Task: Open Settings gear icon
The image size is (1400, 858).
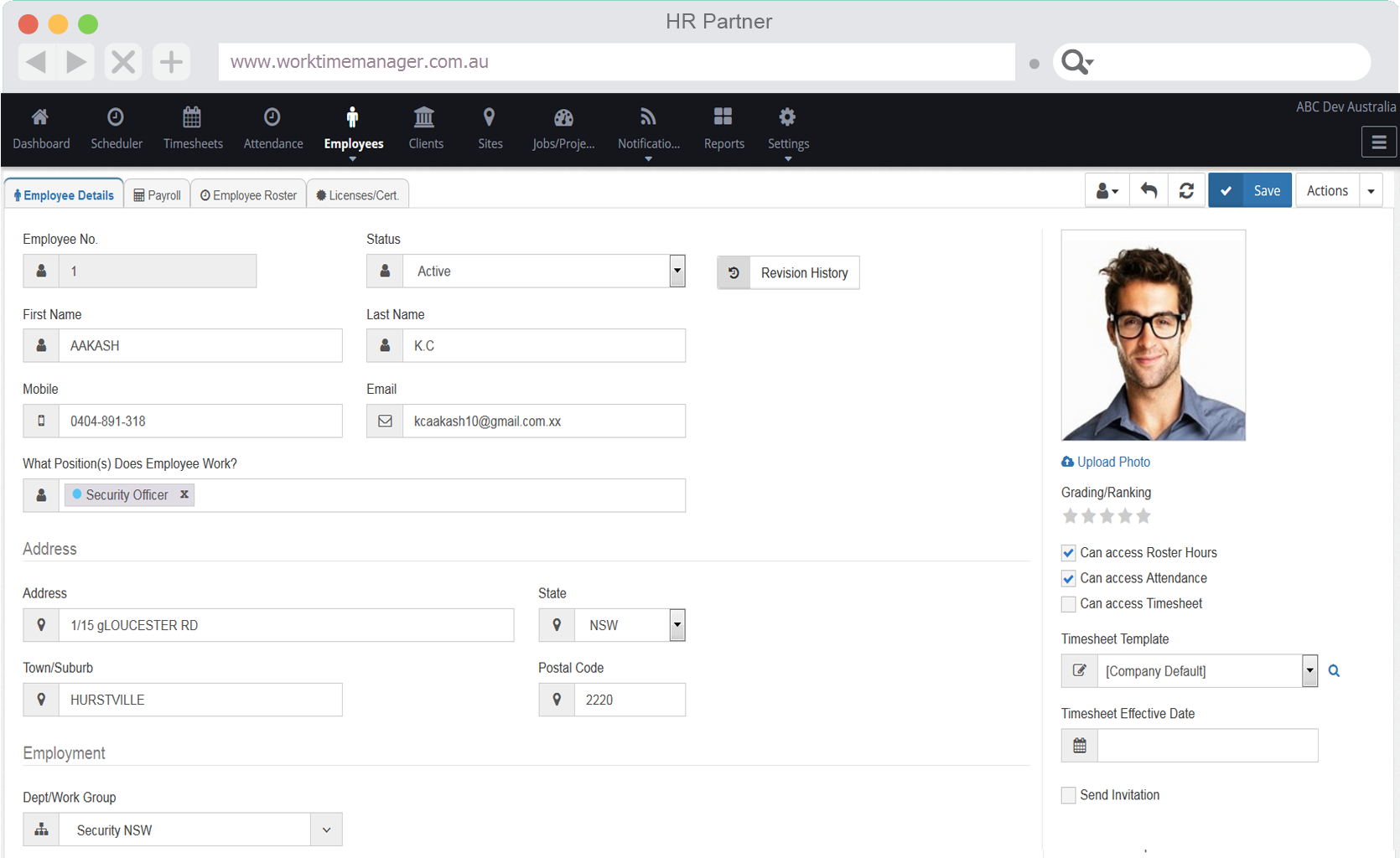Action: point(787,116)
